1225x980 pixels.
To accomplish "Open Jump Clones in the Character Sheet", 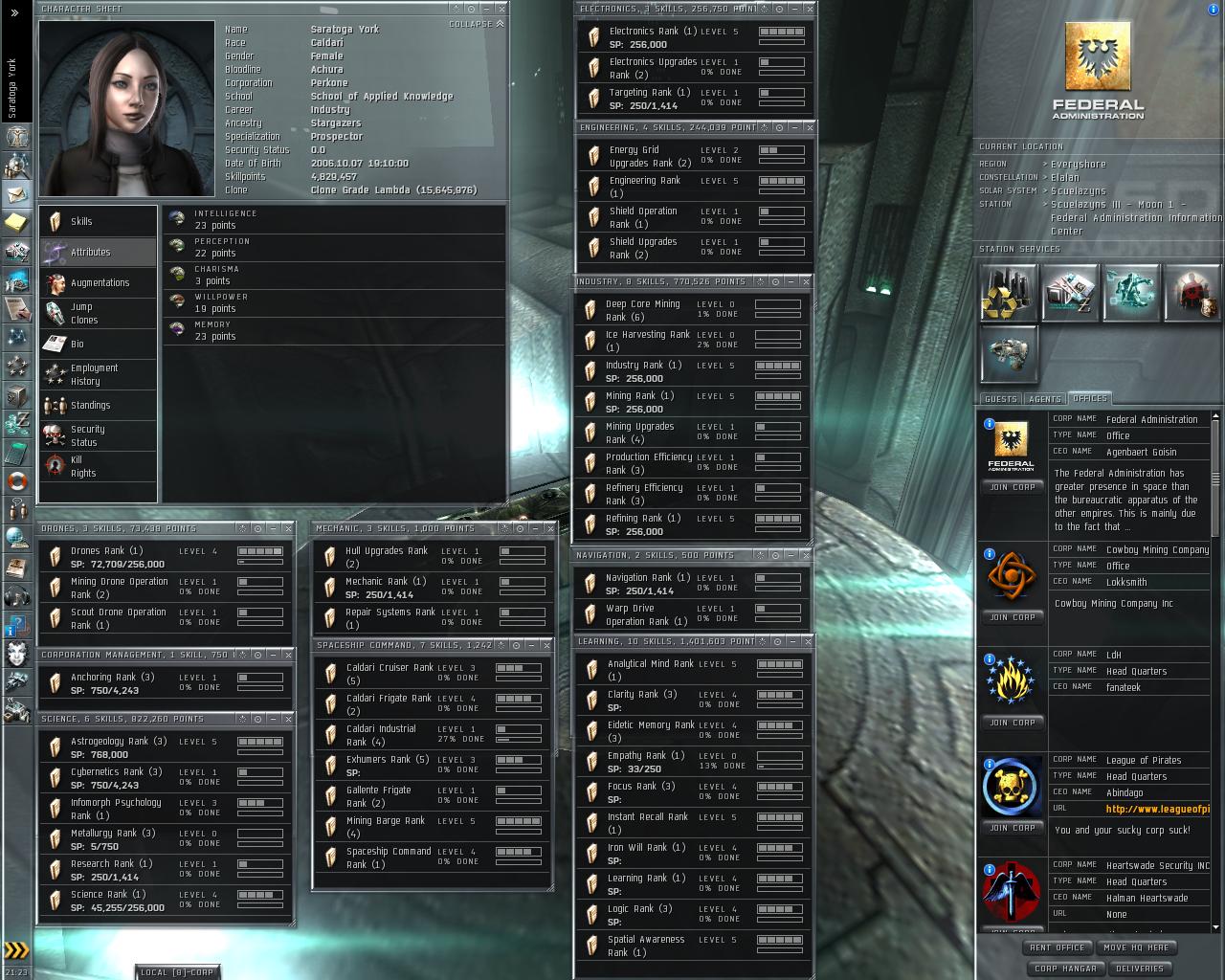I will pyautogui.click(x=98, y=313).
